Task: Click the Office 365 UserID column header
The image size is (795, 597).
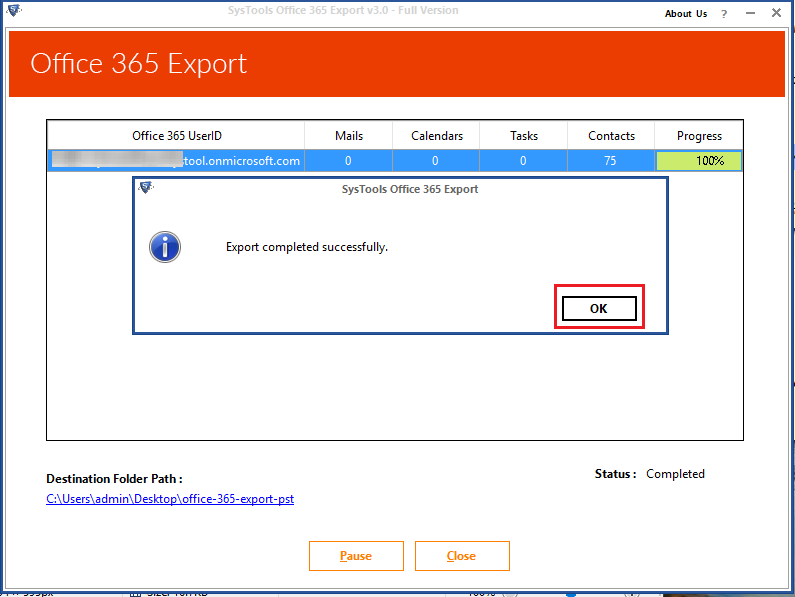Action: 176,136
